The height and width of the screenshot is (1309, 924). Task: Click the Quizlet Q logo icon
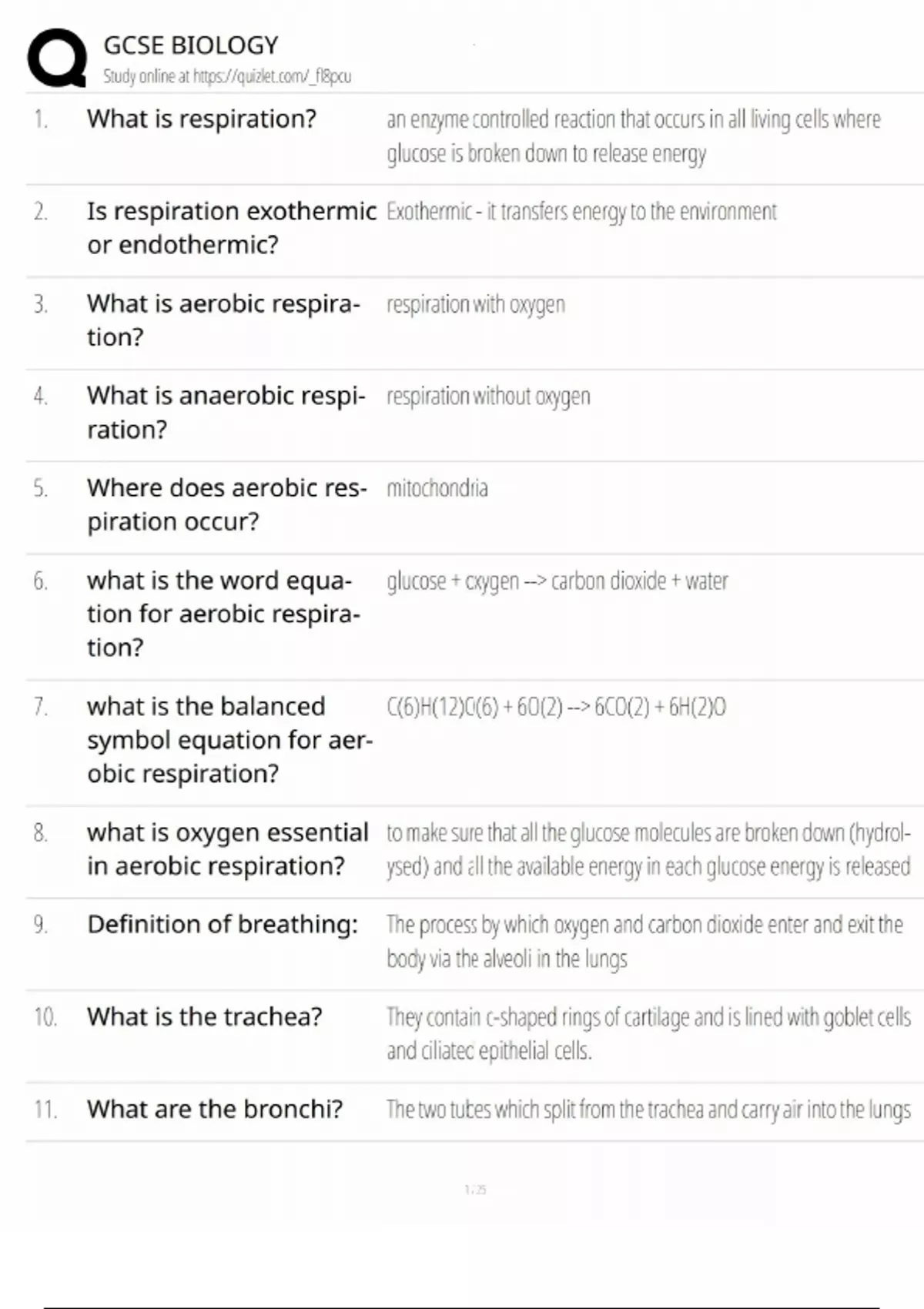(56, 58)
